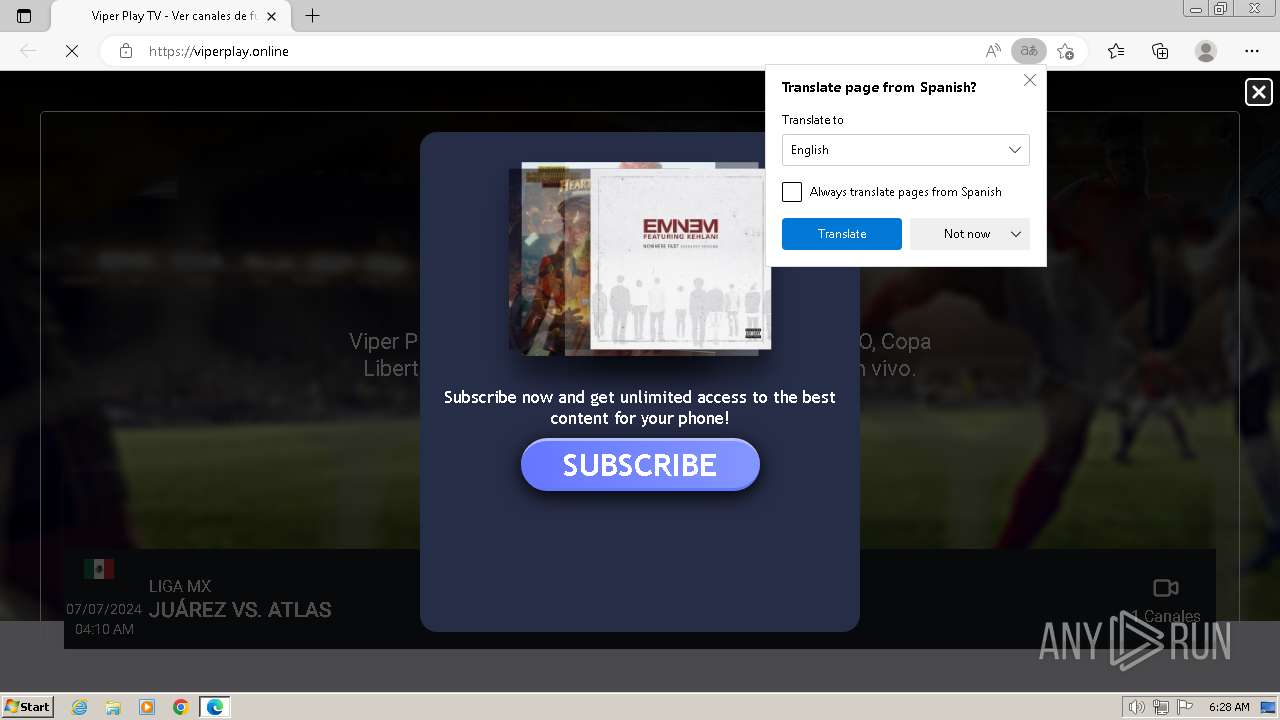Click the Mexico flag icon
This screenshot has height=720, width=1280.
[x=99, y=569]
